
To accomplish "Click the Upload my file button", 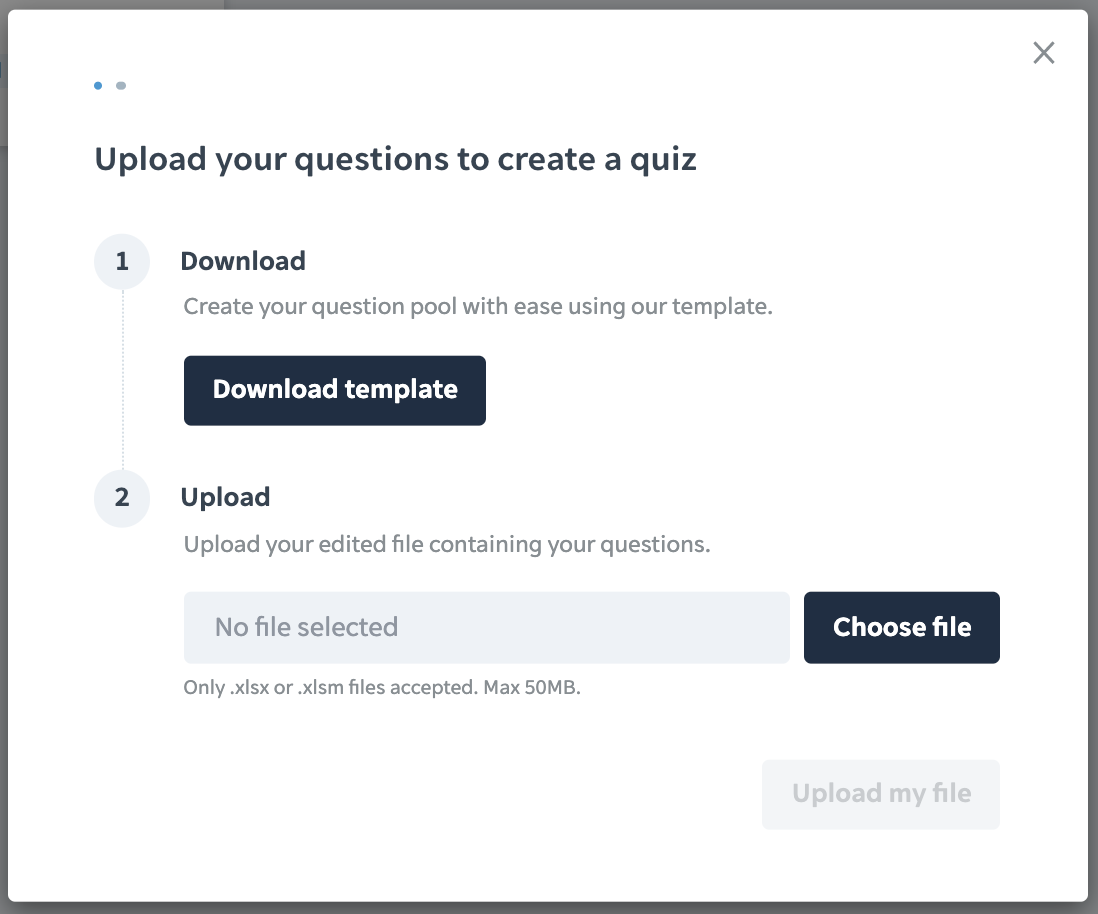I will pyautogui.click(x=880, y=793).
